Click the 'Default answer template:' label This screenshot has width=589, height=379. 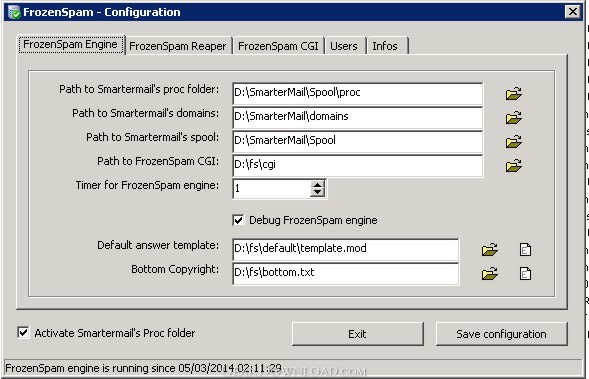[158, 245]
